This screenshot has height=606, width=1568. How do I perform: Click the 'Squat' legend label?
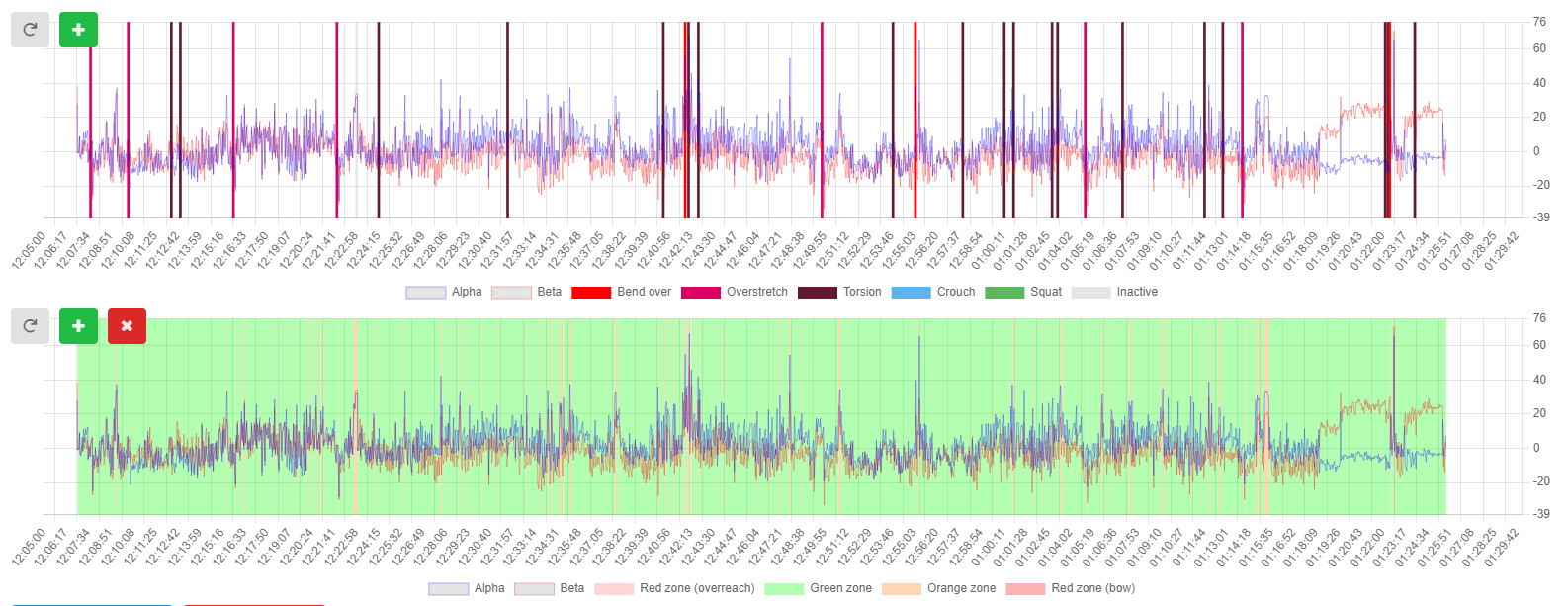(x=1046, y=292)
